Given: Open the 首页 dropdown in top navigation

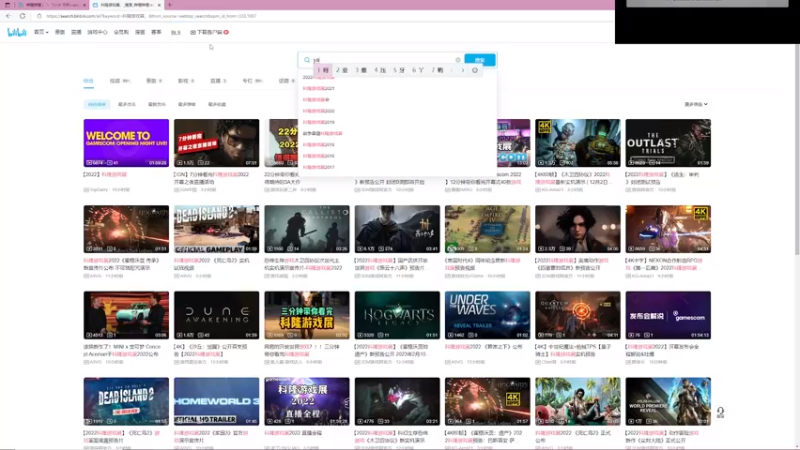Looking at the screenshot, I should [41, 32].
